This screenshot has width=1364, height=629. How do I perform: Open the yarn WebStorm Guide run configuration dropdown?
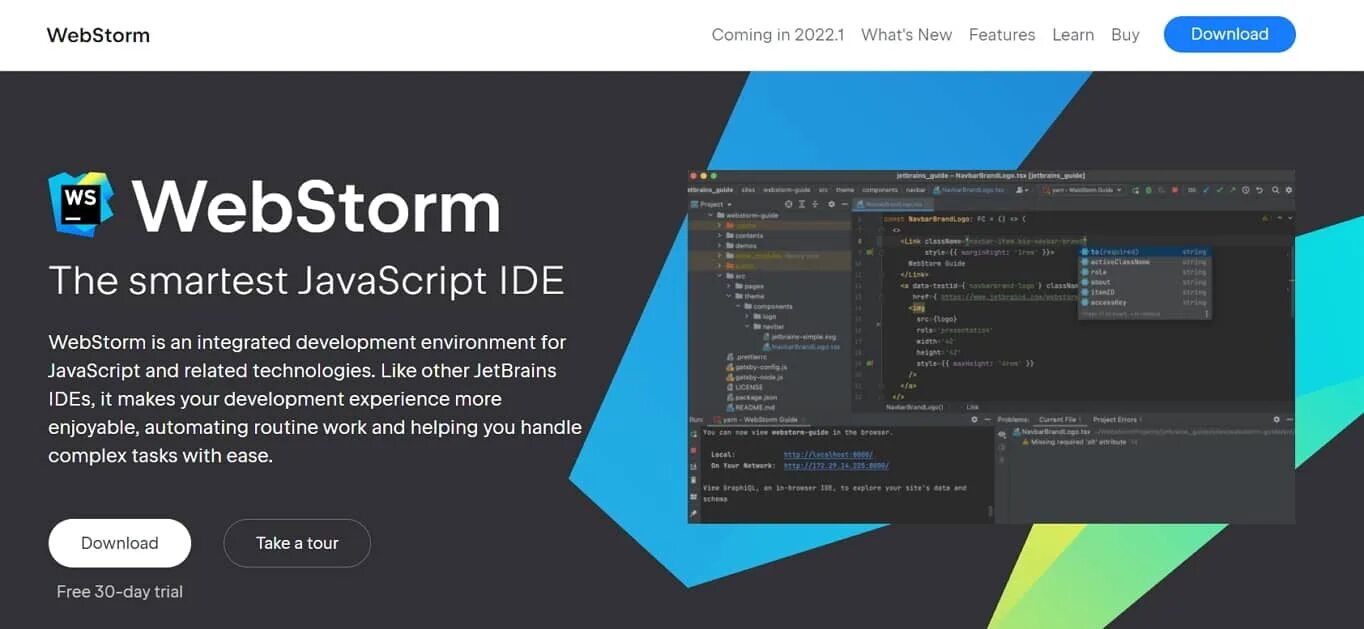pyautogui.click(x=1082, y=190)
